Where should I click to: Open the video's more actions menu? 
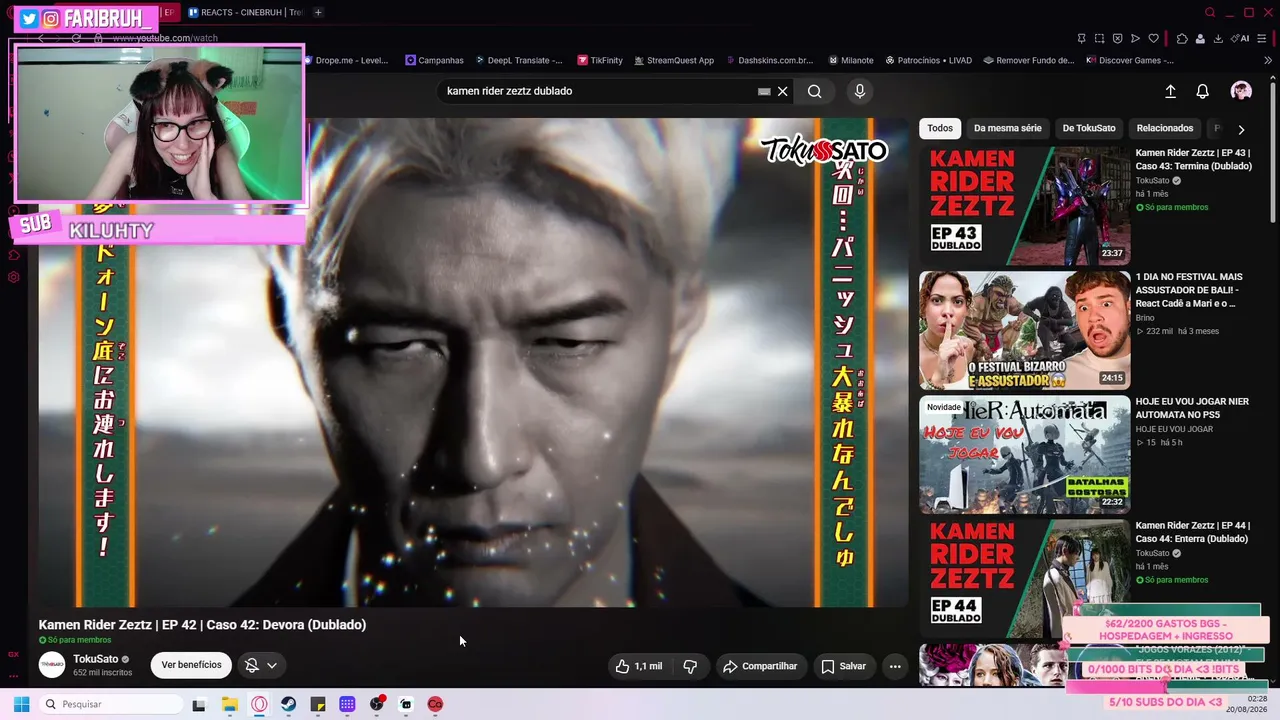point(895,666)
